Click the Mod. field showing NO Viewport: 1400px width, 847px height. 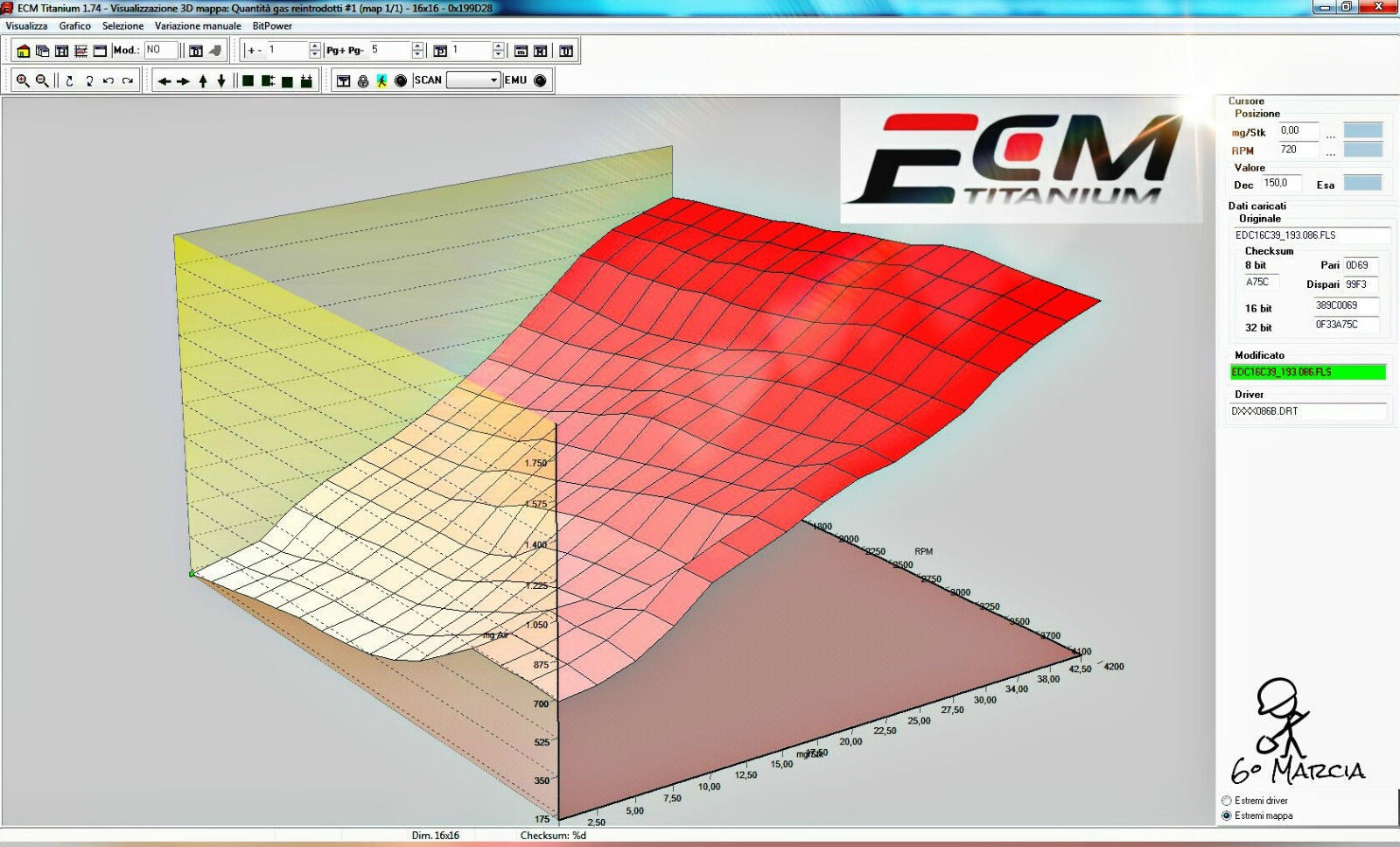[x=161, y=51]
